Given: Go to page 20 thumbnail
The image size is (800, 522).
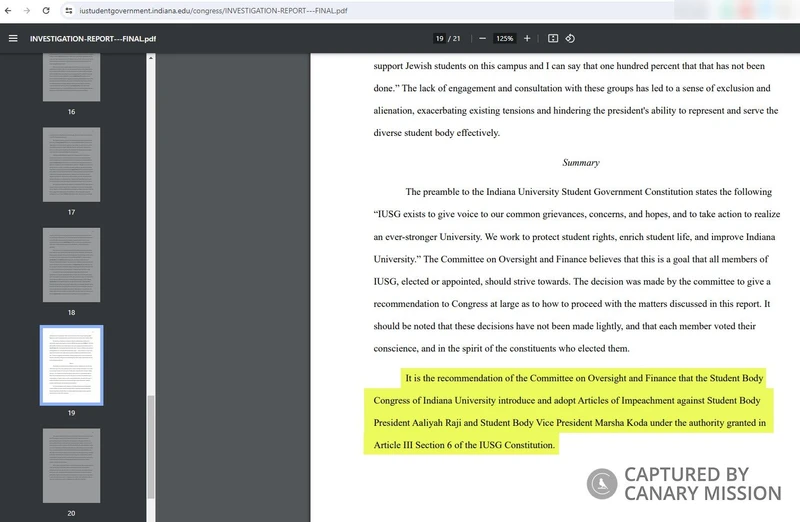Looking at the screenshot, I should (x=71, y=465).
